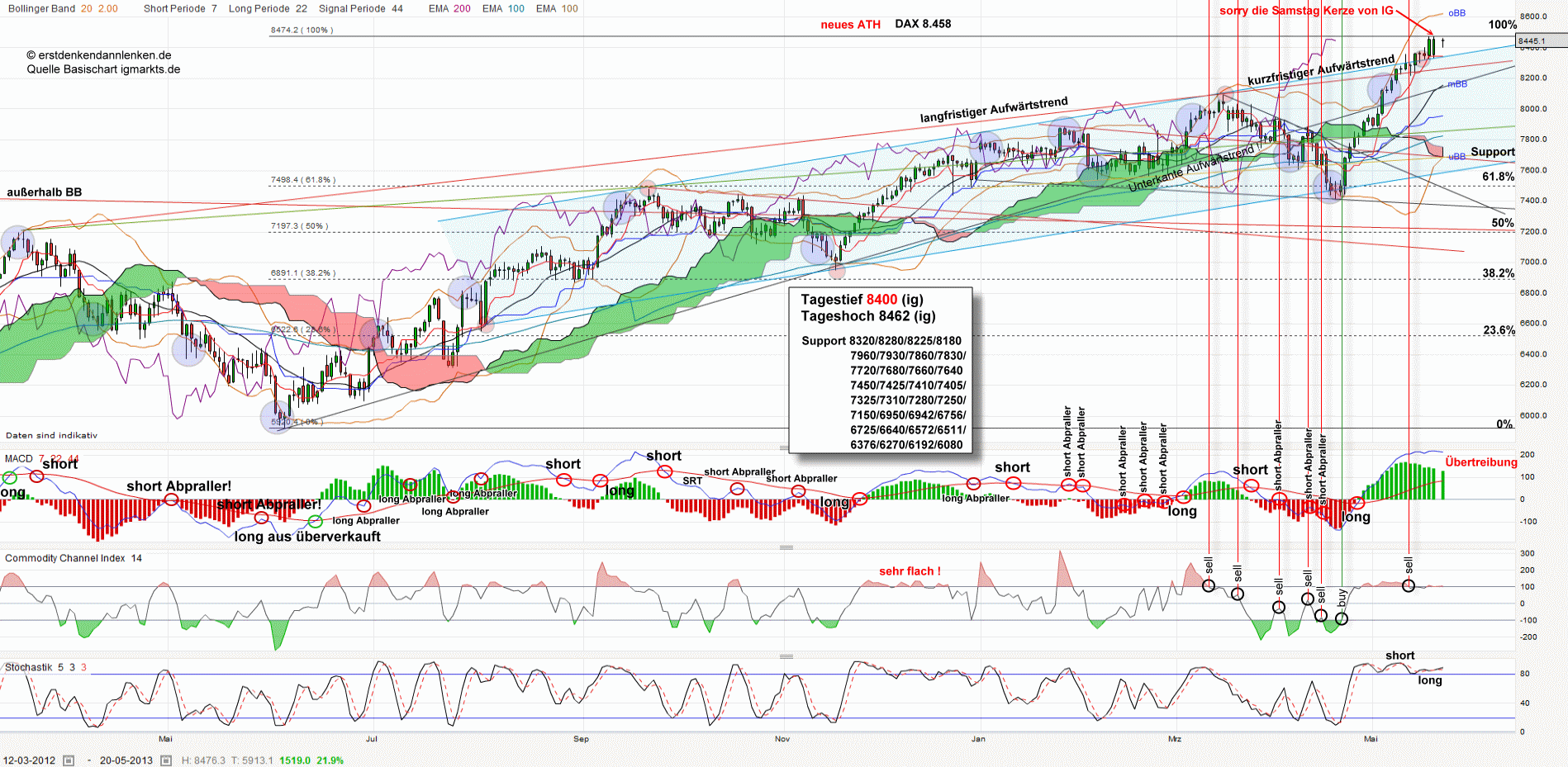Click the 8600.0 price axis label
Viewport: 1568px width, 767px height.
point(1533,17)
